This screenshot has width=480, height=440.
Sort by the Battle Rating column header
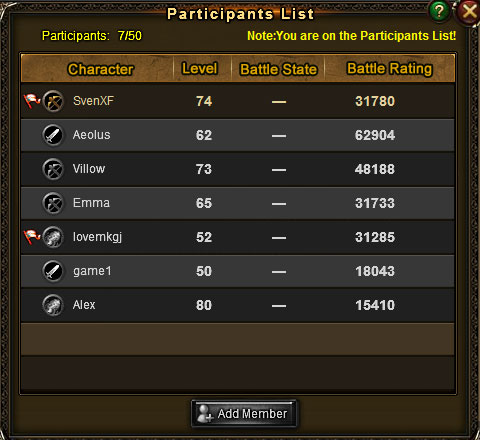390,69
